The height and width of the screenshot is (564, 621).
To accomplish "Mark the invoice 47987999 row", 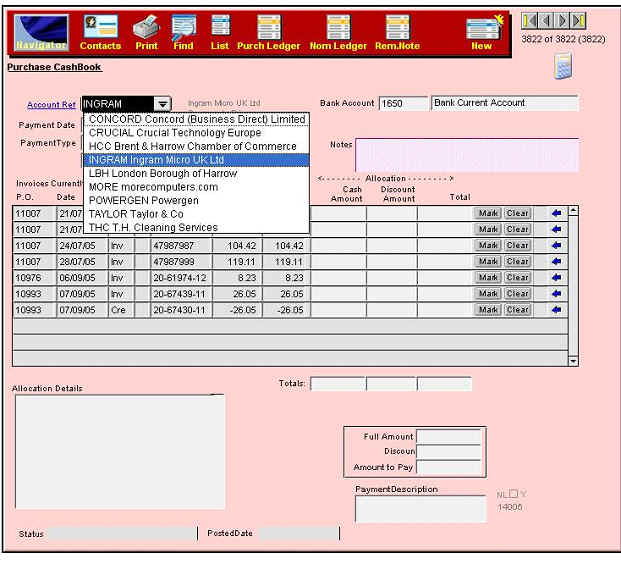I will [488, 261].
